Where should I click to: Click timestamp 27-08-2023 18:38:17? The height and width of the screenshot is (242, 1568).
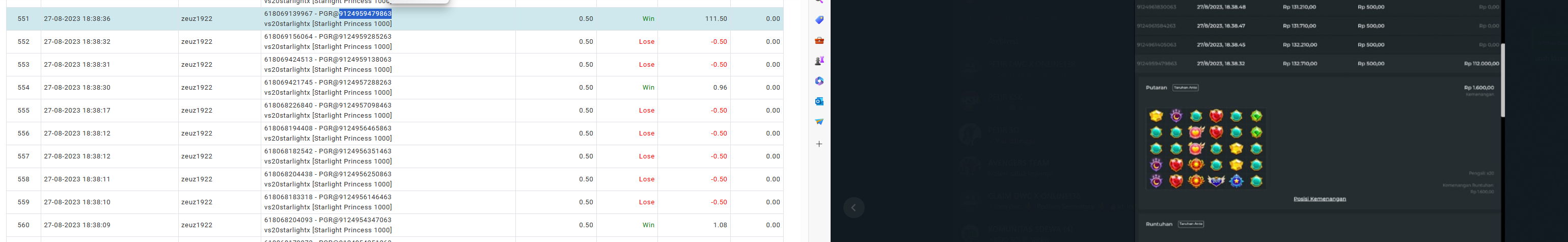(x=77, y=111)
